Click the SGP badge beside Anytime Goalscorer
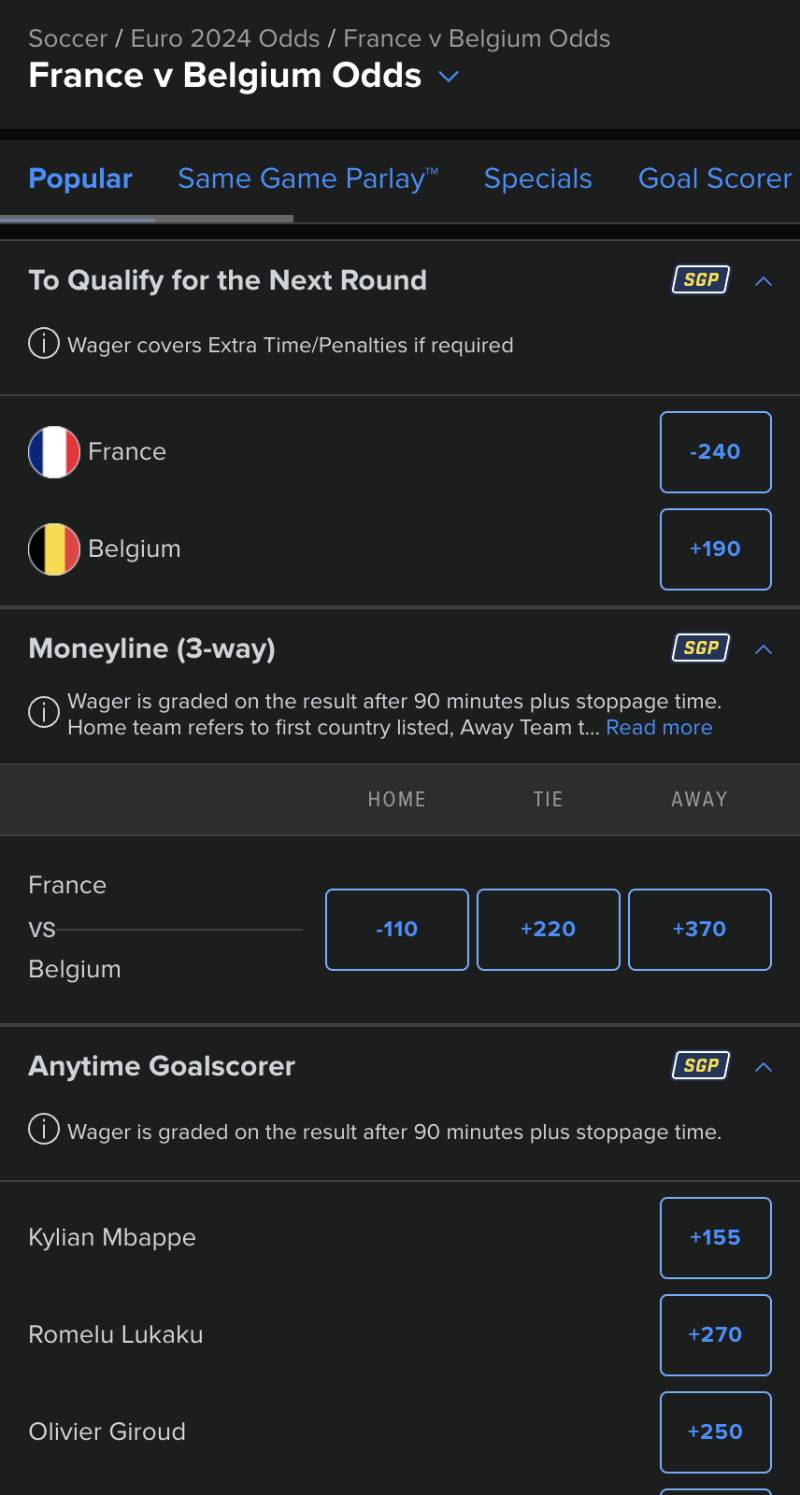Image resolution: width=800 pixels, height=1495 pixels. click(700, 1065)
